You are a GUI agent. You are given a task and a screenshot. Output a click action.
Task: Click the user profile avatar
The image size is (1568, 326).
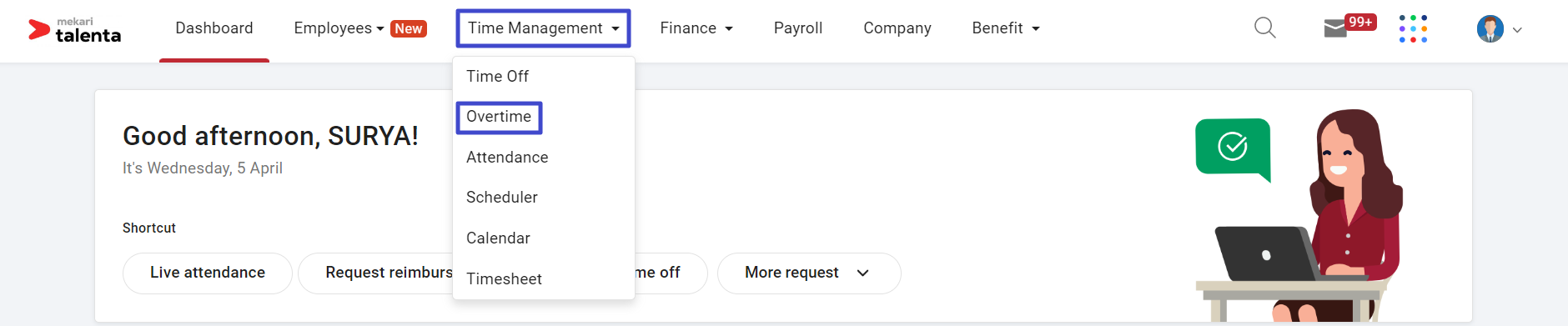coord(1490,29)
